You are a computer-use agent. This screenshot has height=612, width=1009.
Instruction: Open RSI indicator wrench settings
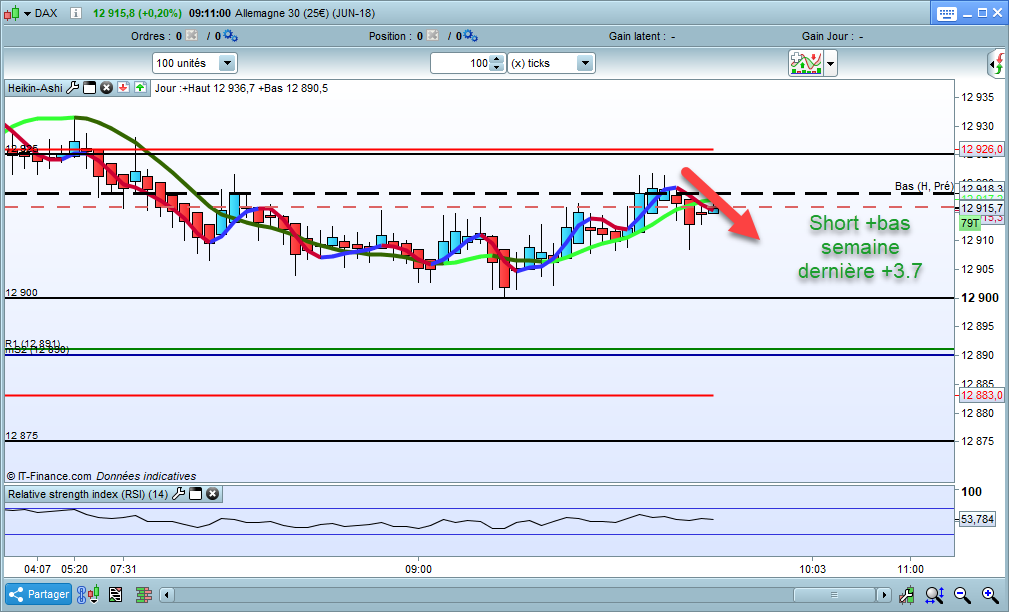tap(179, 494)
